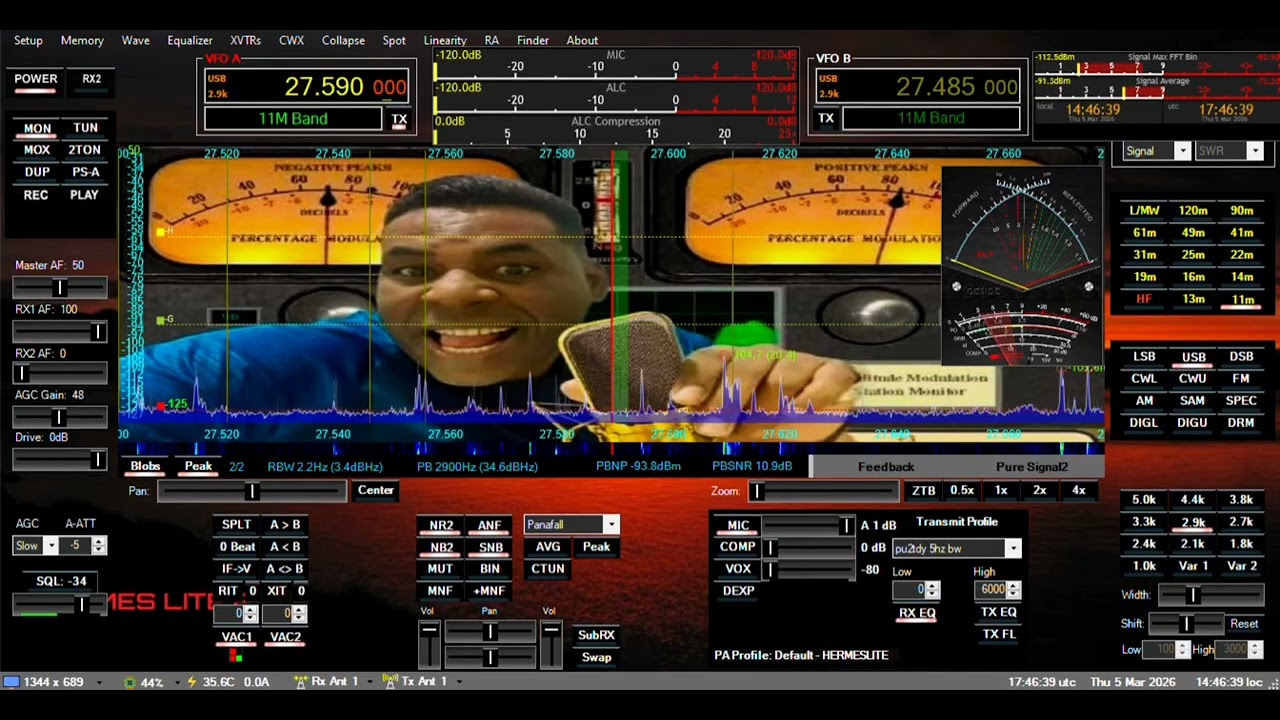Select the 11m band button
Image resolution: width=1280 pixels, height=720 pixels.
pyautogui.click(x=1243, y=300)
